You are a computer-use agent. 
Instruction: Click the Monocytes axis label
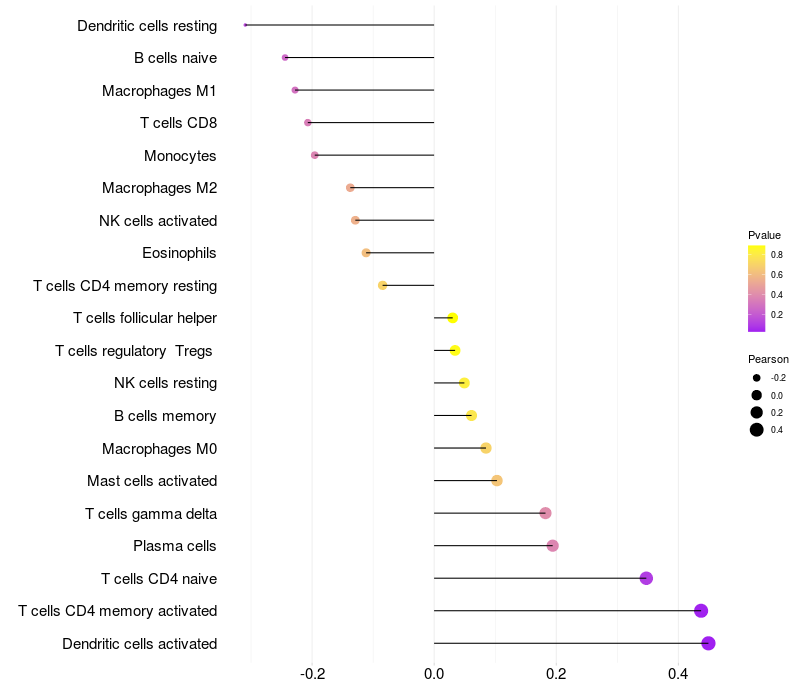pyautogui.click(x=180, y=156)
